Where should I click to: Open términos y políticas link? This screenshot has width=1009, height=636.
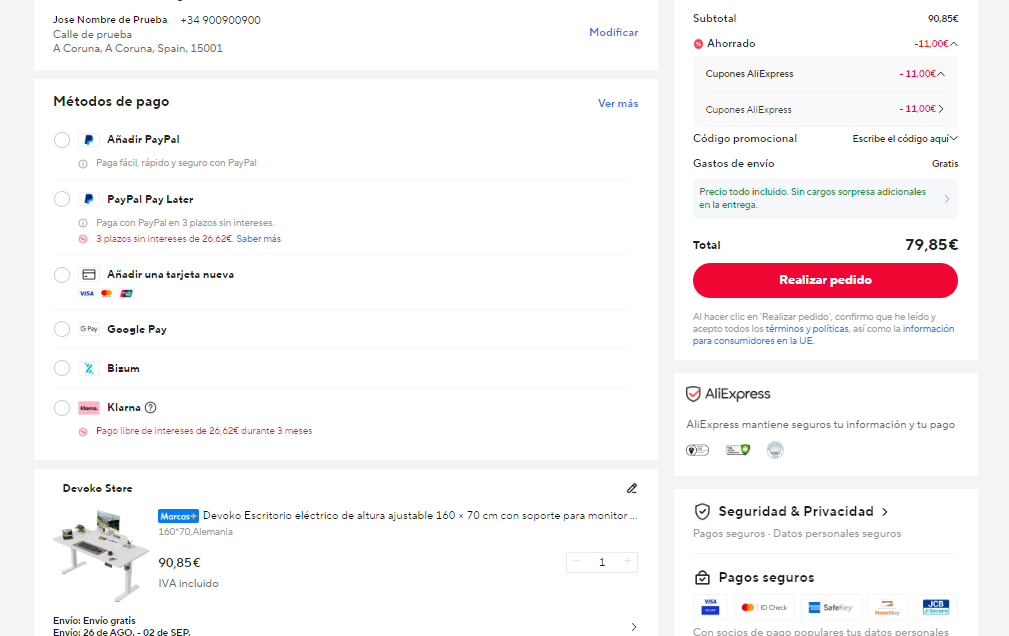[x=807, y=329]
